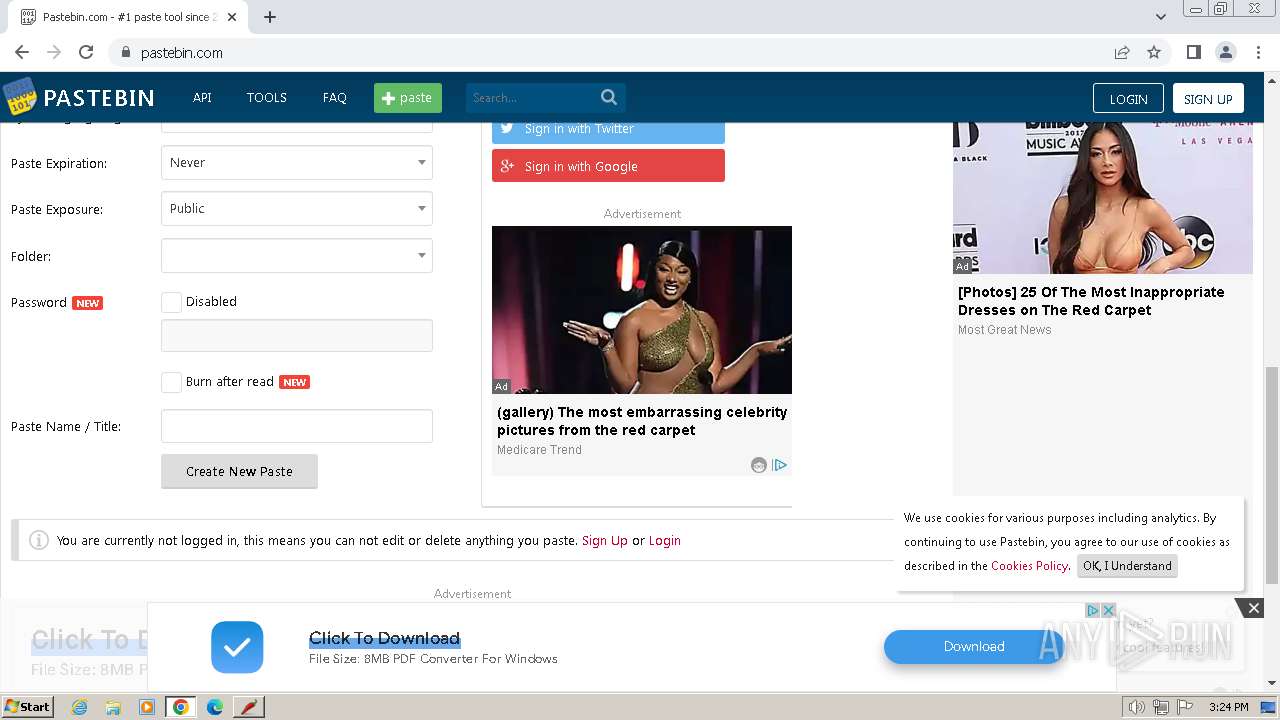Go back with browser back arrow
This screenshot has height=720, width=1280.
[22, 52]
